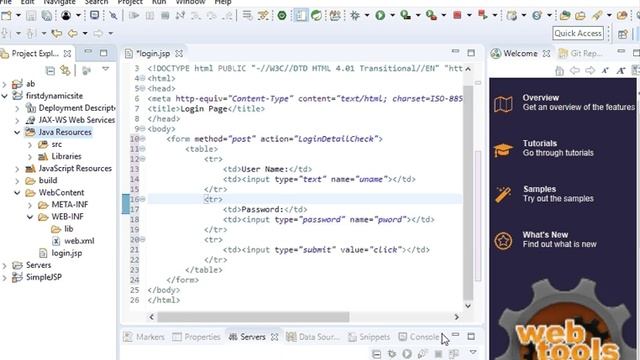Click the Welcome page home icon
This screenshot has height=360, width=640.
point(560,71)
